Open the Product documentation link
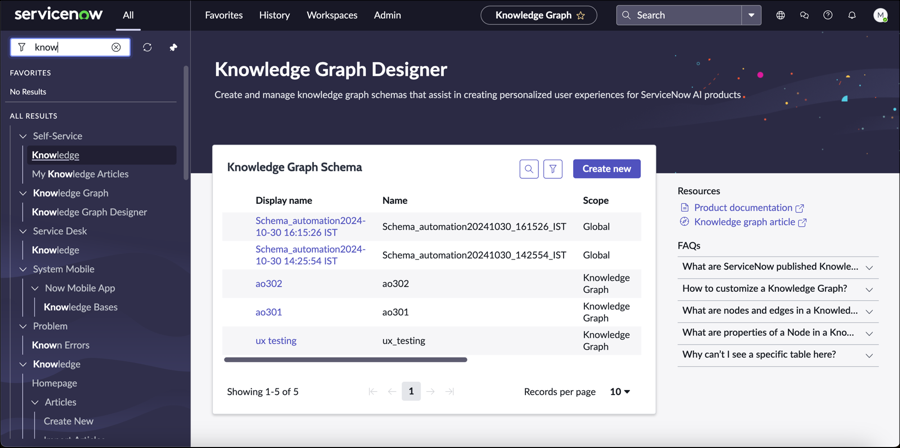The image size is (900, 448). (743, 208)
